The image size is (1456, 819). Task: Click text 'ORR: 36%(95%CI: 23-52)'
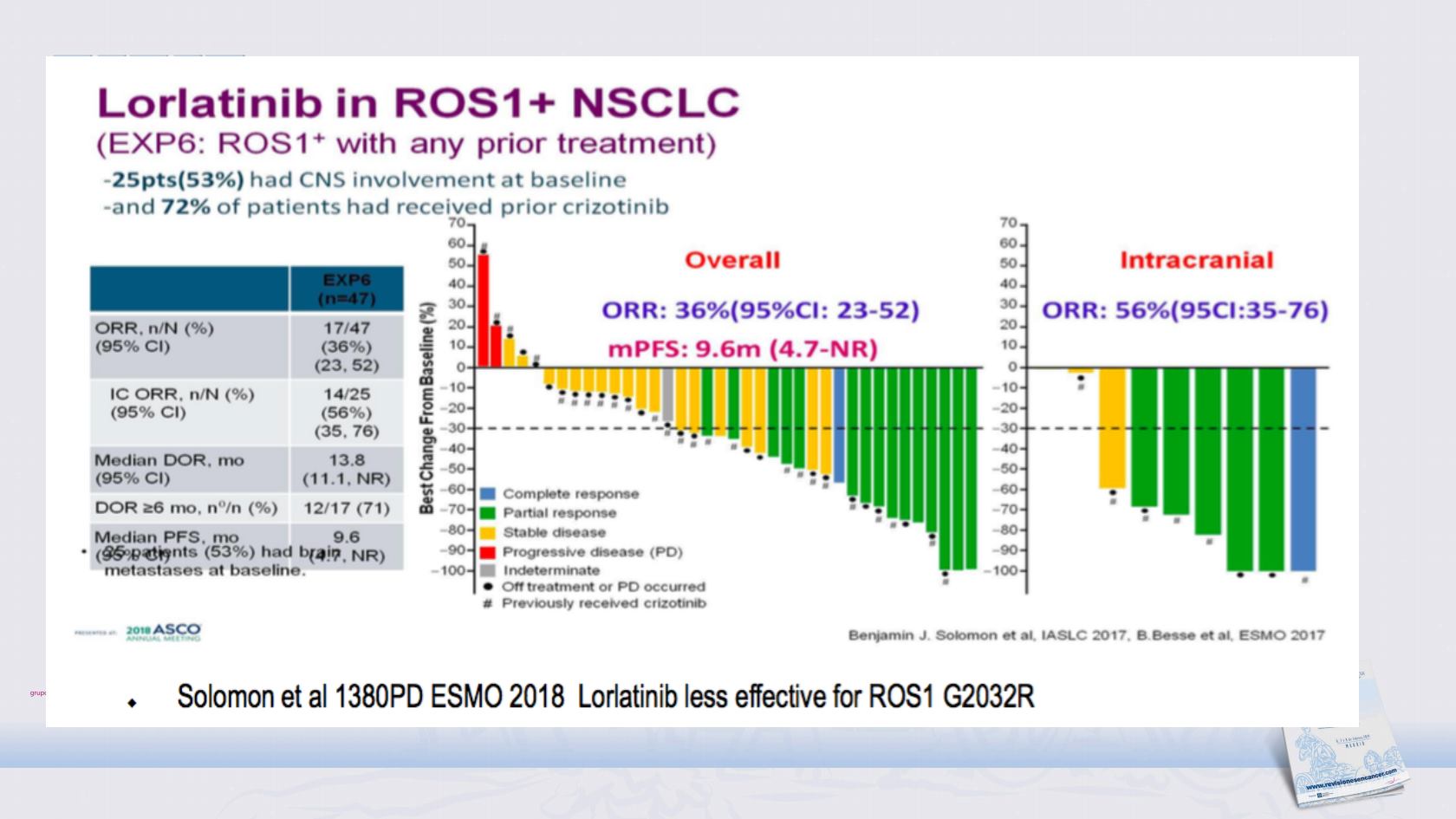pos(761,310)
